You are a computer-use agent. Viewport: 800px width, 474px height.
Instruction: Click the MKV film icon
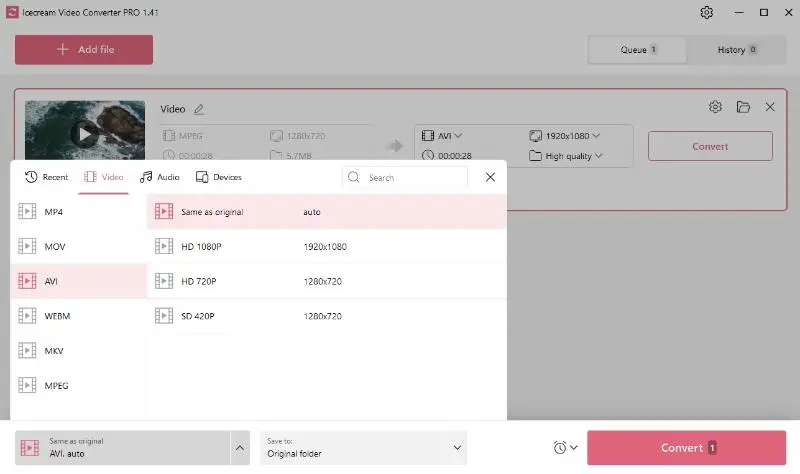(27, 351)
